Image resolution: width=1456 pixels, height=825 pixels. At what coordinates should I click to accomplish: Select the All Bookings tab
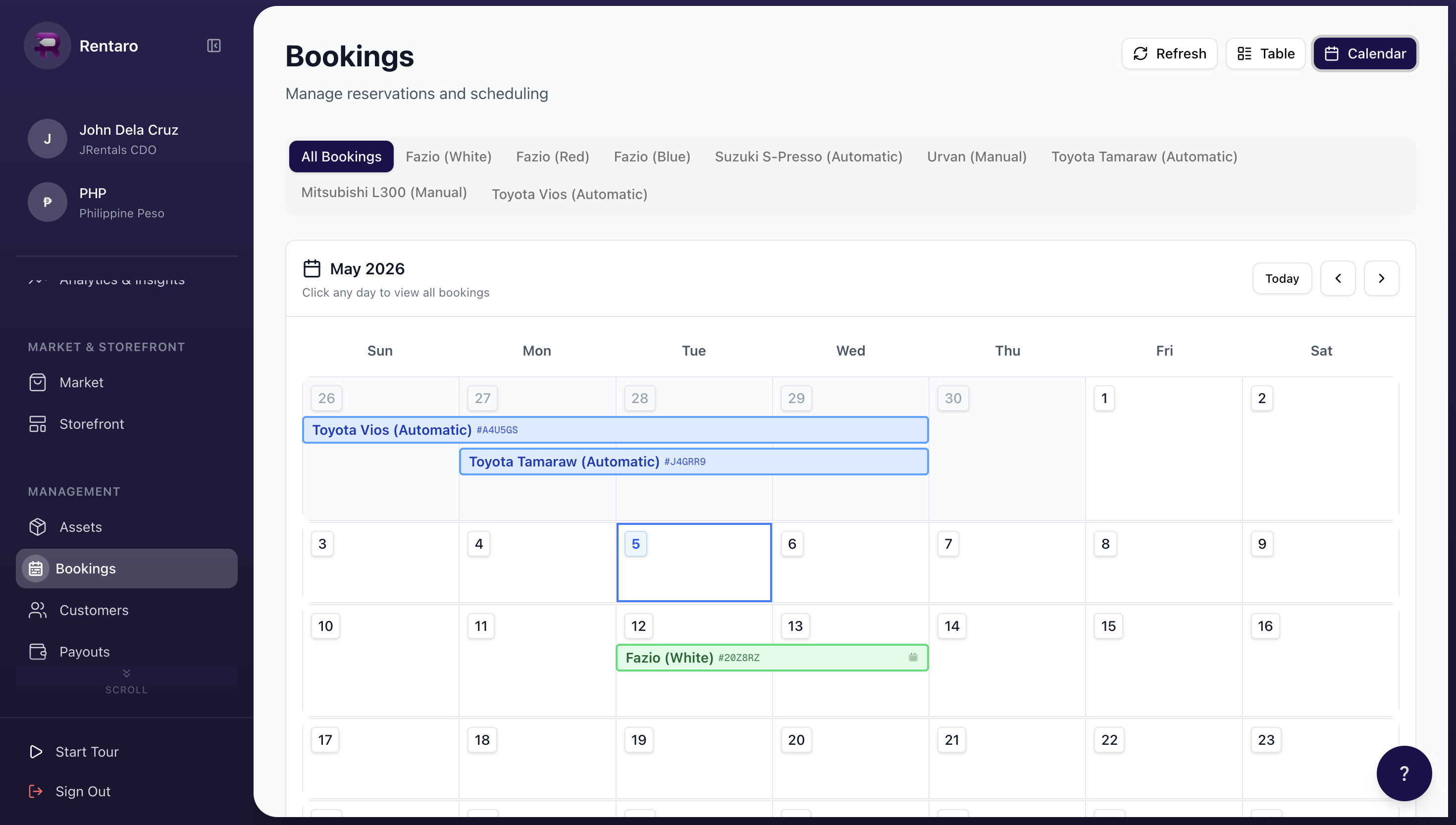click(x=341, y=156)
